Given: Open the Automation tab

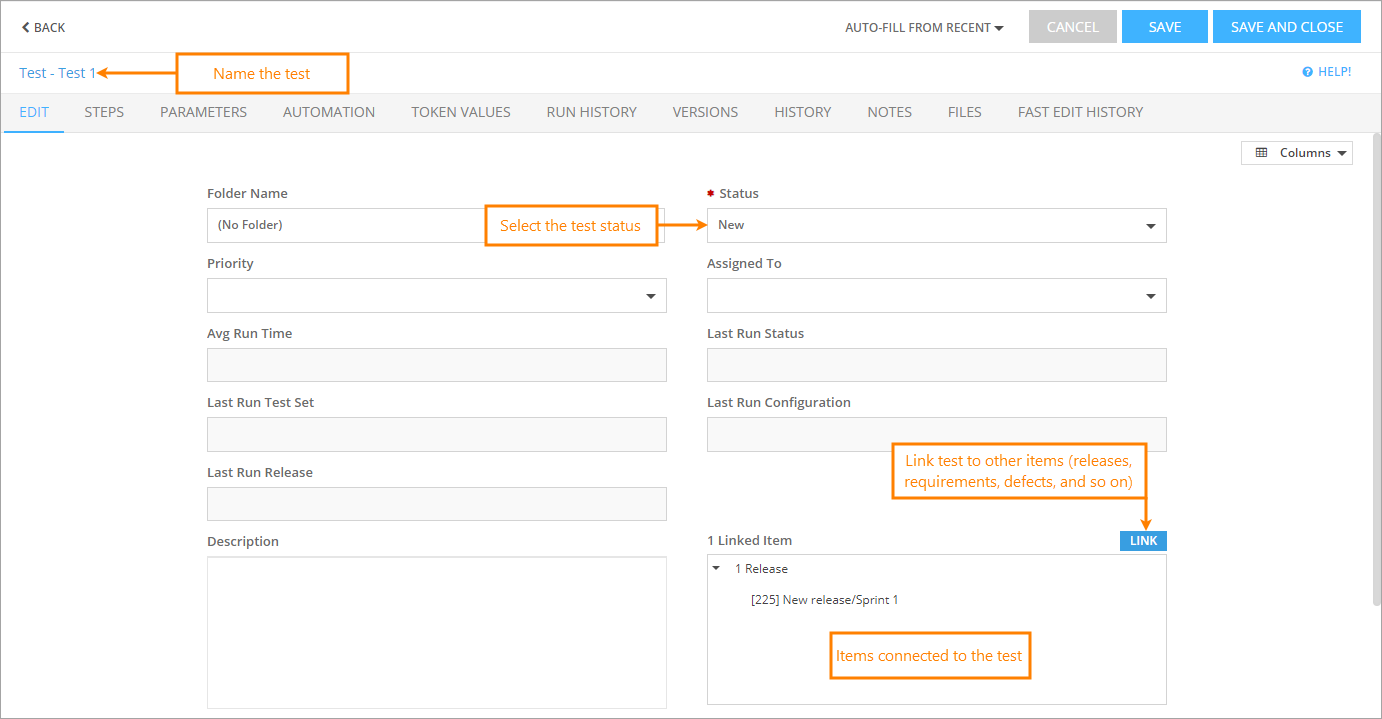Looking at the screenshot, I should coord(328,112).
